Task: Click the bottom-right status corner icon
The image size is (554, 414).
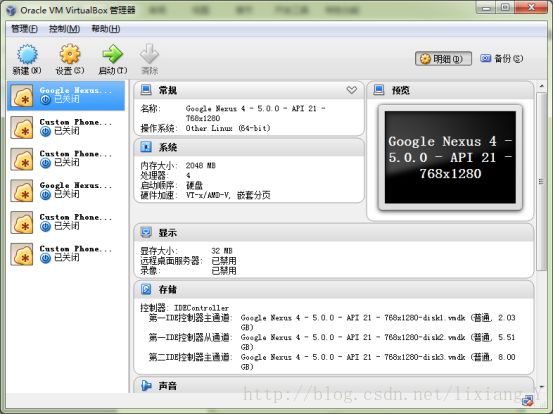Action: (x=528, y=401)
